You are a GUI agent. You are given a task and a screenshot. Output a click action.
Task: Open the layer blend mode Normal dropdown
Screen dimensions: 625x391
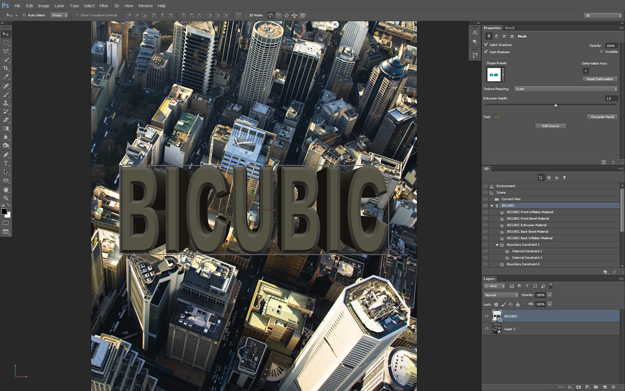coord(501,295)
